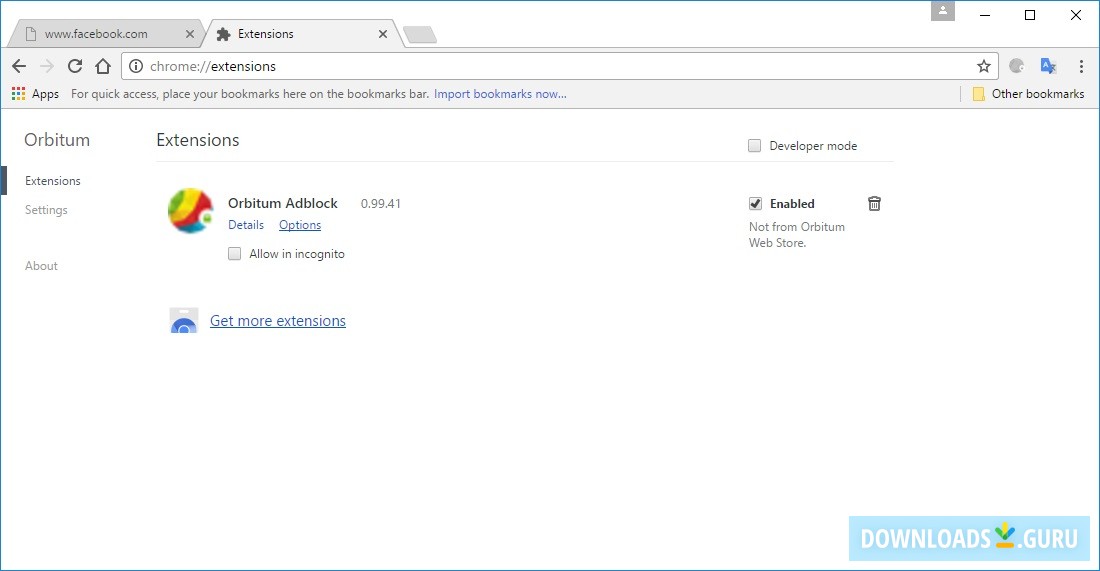Follow the Get more extensions link

[278, 321]
